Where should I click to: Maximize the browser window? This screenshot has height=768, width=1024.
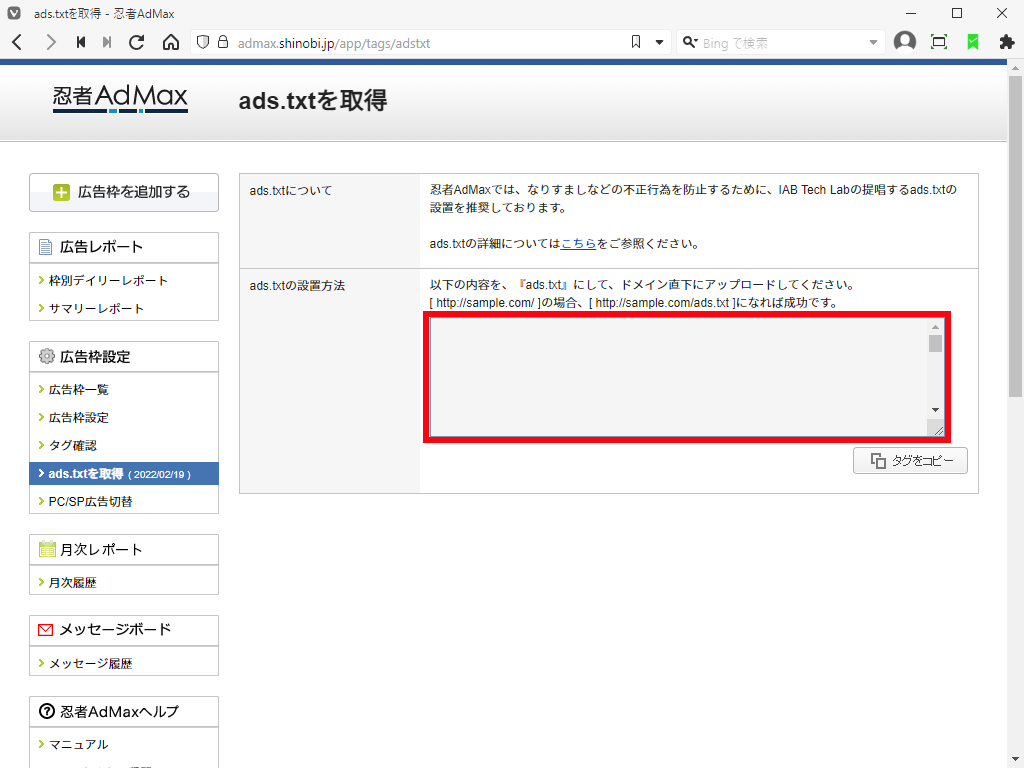[957, 14]
